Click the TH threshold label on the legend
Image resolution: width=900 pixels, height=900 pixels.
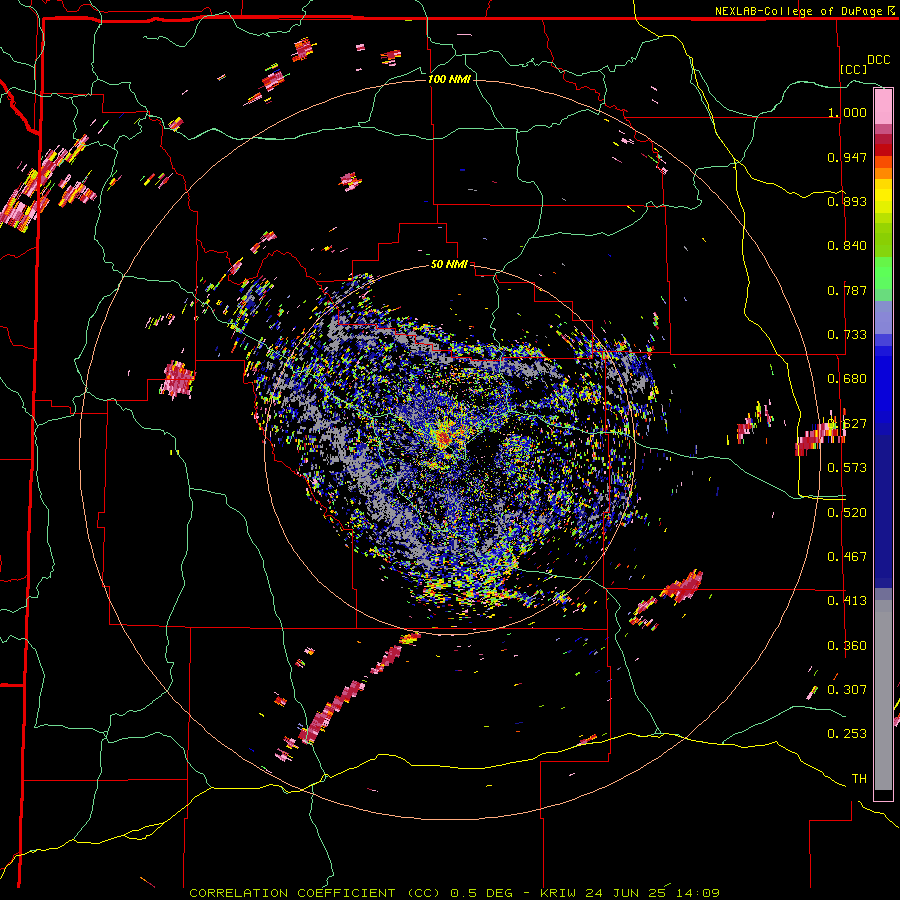(859, 779)
